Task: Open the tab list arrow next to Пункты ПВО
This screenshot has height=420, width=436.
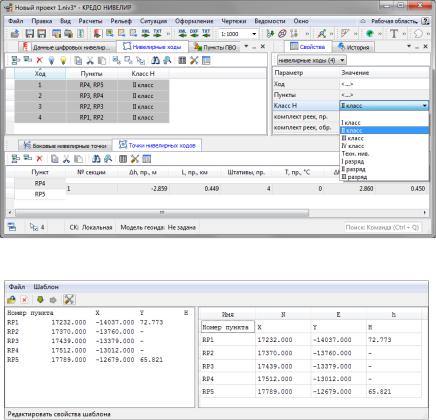Action: (246, 46)
